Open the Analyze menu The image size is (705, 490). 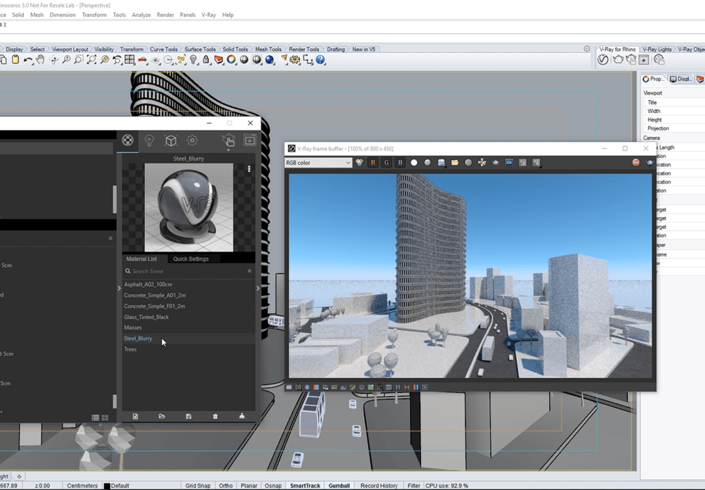(141, 15)
